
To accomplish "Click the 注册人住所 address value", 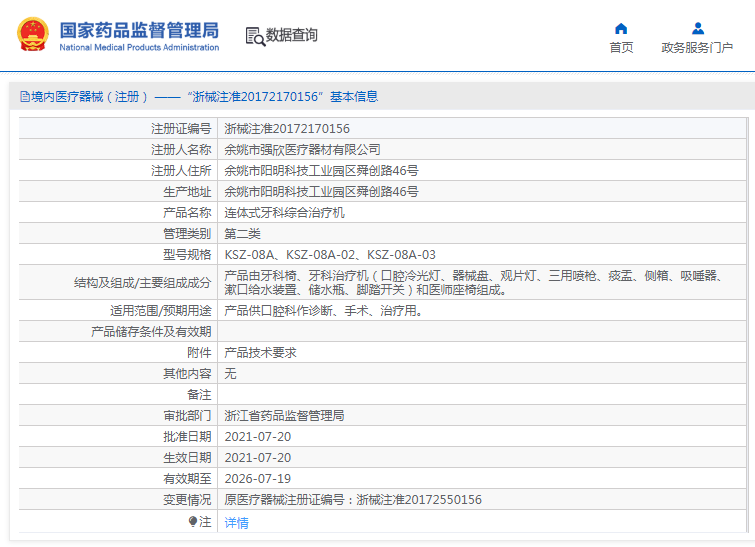I will tap(321, 170).
